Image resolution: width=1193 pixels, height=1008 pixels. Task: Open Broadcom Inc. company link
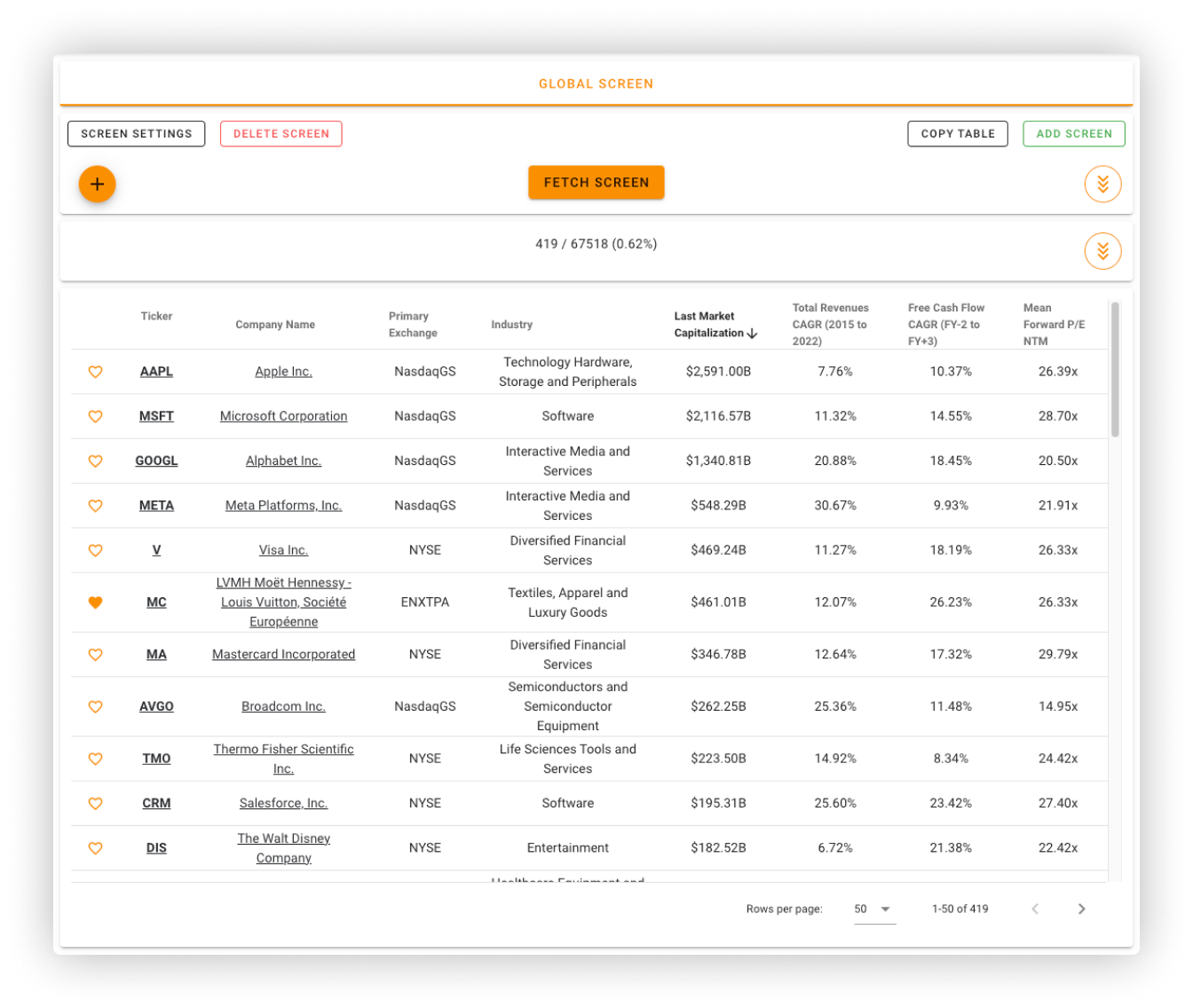click(x=284, y=706)
